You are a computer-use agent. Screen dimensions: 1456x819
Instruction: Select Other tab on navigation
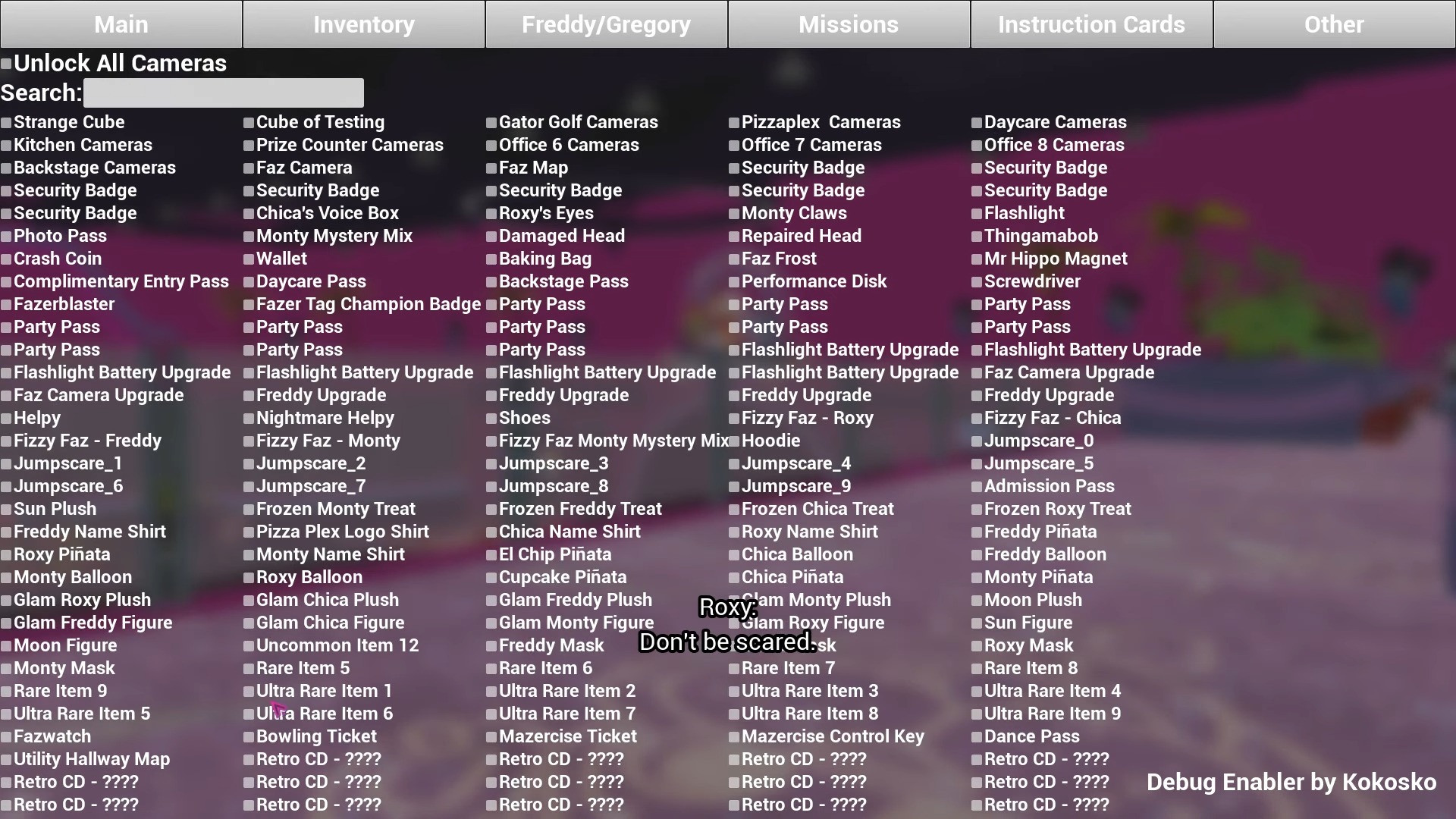pyautogui.click(x=1335, y=23)
